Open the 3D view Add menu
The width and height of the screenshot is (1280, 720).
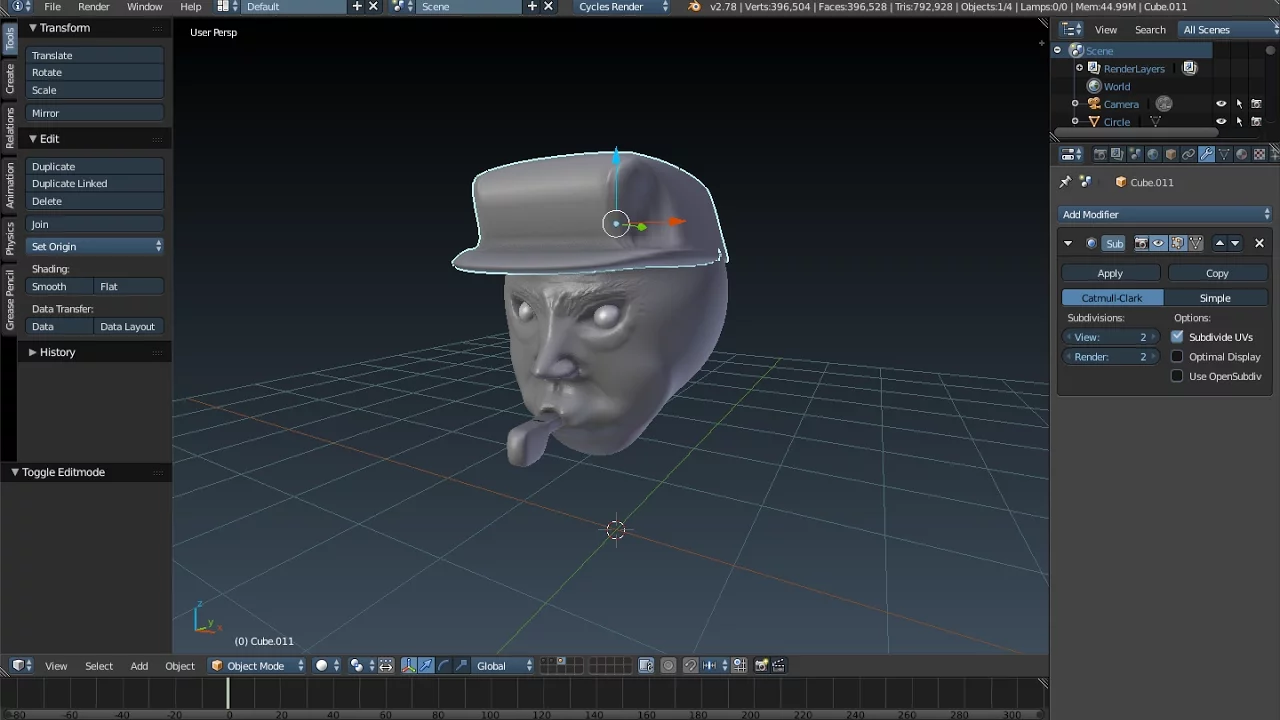point(139,666)
